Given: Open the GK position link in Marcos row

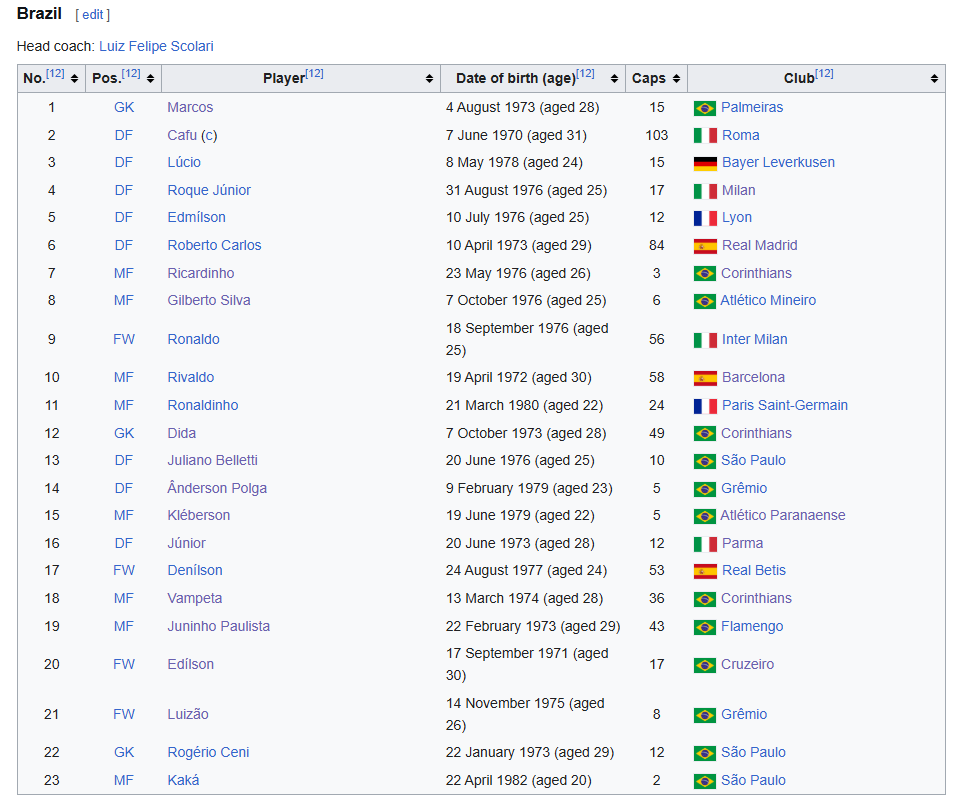Looking at the screenshot, I should tap(124, 107).
